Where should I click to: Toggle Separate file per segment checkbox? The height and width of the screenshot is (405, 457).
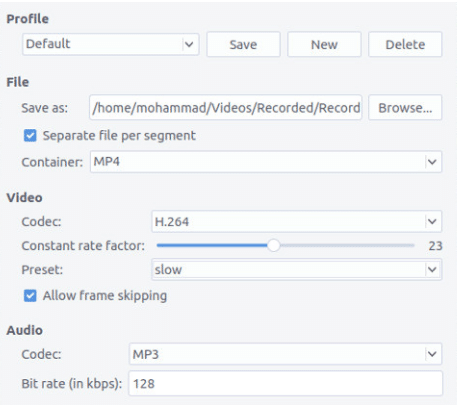[x=30, y=136]
